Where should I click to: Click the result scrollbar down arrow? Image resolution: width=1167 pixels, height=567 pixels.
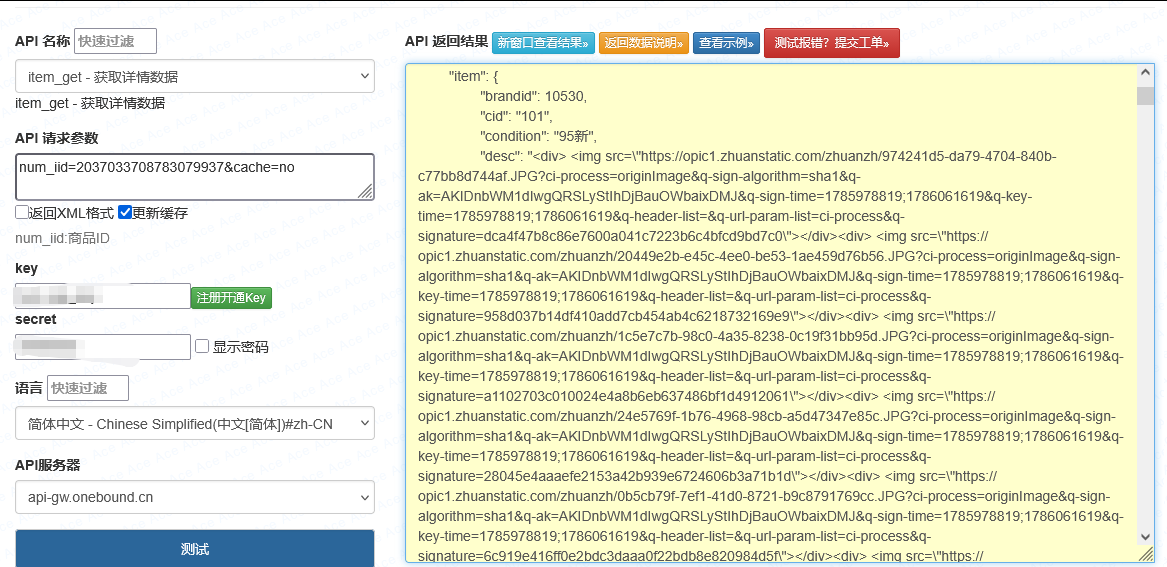tap(1145, 536)
